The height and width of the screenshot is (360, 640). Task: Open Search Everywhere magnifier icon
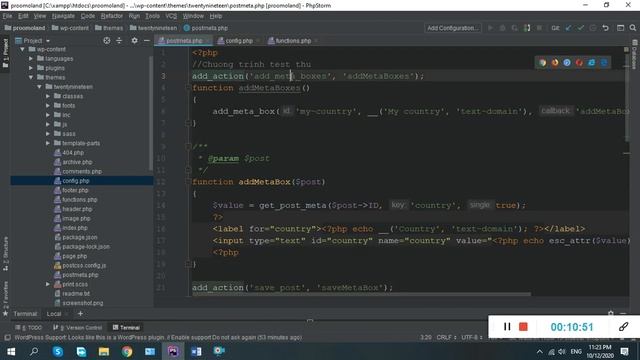coord(633,28)
